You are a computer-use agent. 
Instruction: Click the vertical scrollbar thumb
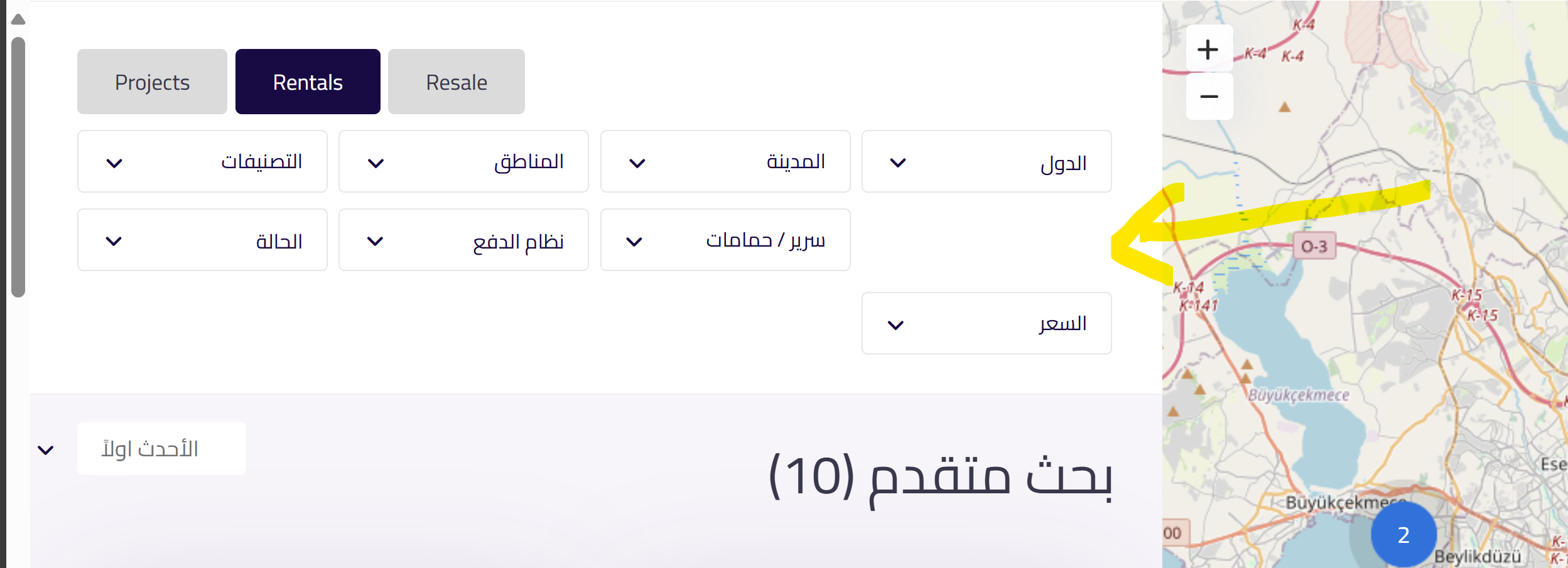[18, 166]
